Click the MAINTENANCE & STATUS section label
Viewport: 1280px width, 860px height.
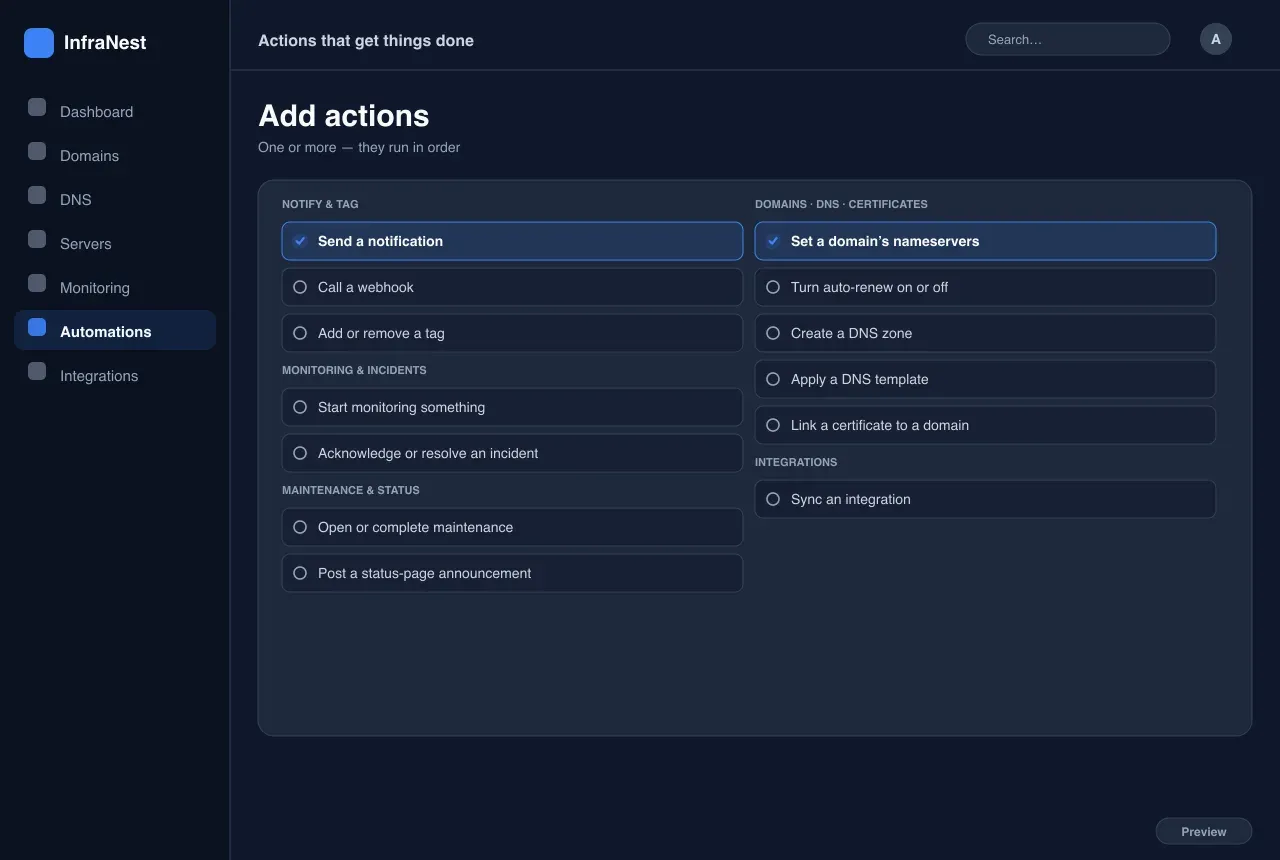coord(351,490)
